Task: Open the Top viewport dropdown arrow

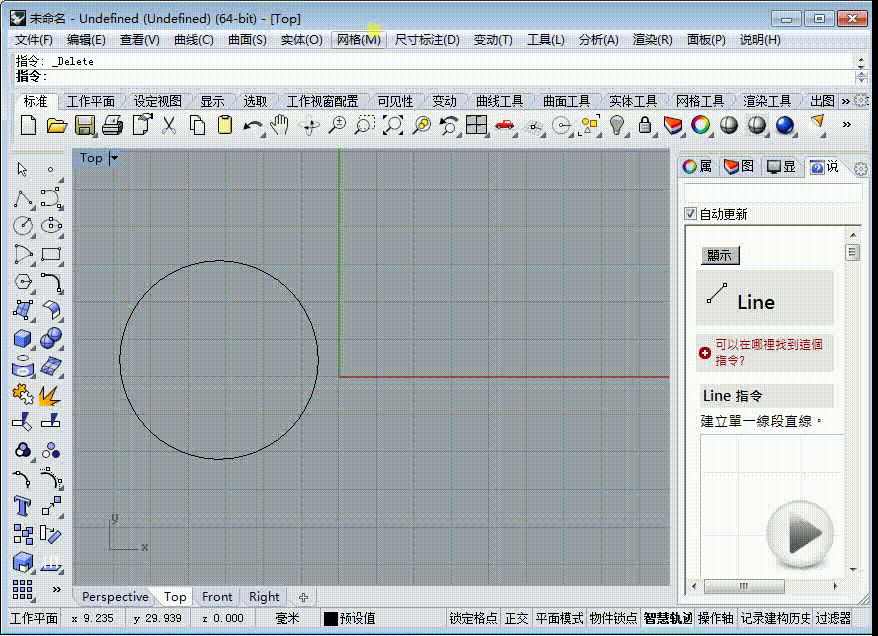Action: [114, 158]
